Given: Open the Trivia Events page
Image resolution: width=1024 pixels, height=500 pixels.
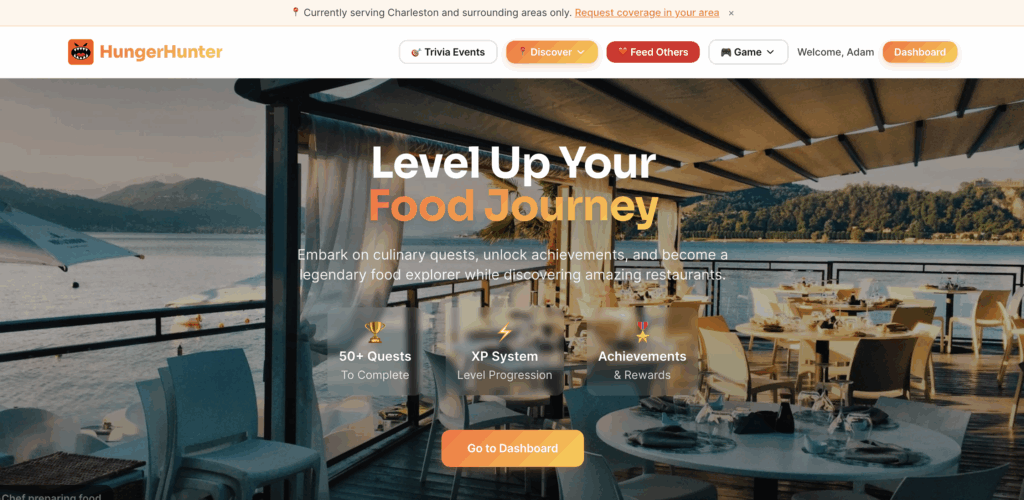Looking at the screenshot, I should point(448,52).
